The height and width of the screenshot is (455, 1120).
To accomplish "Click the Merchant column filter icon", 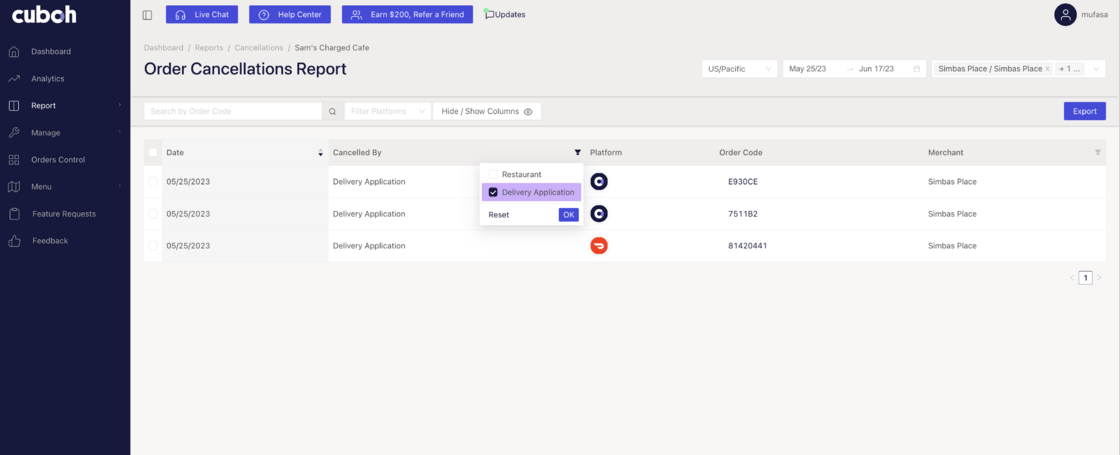I will pyautogui.click(x=1097, y=153).
